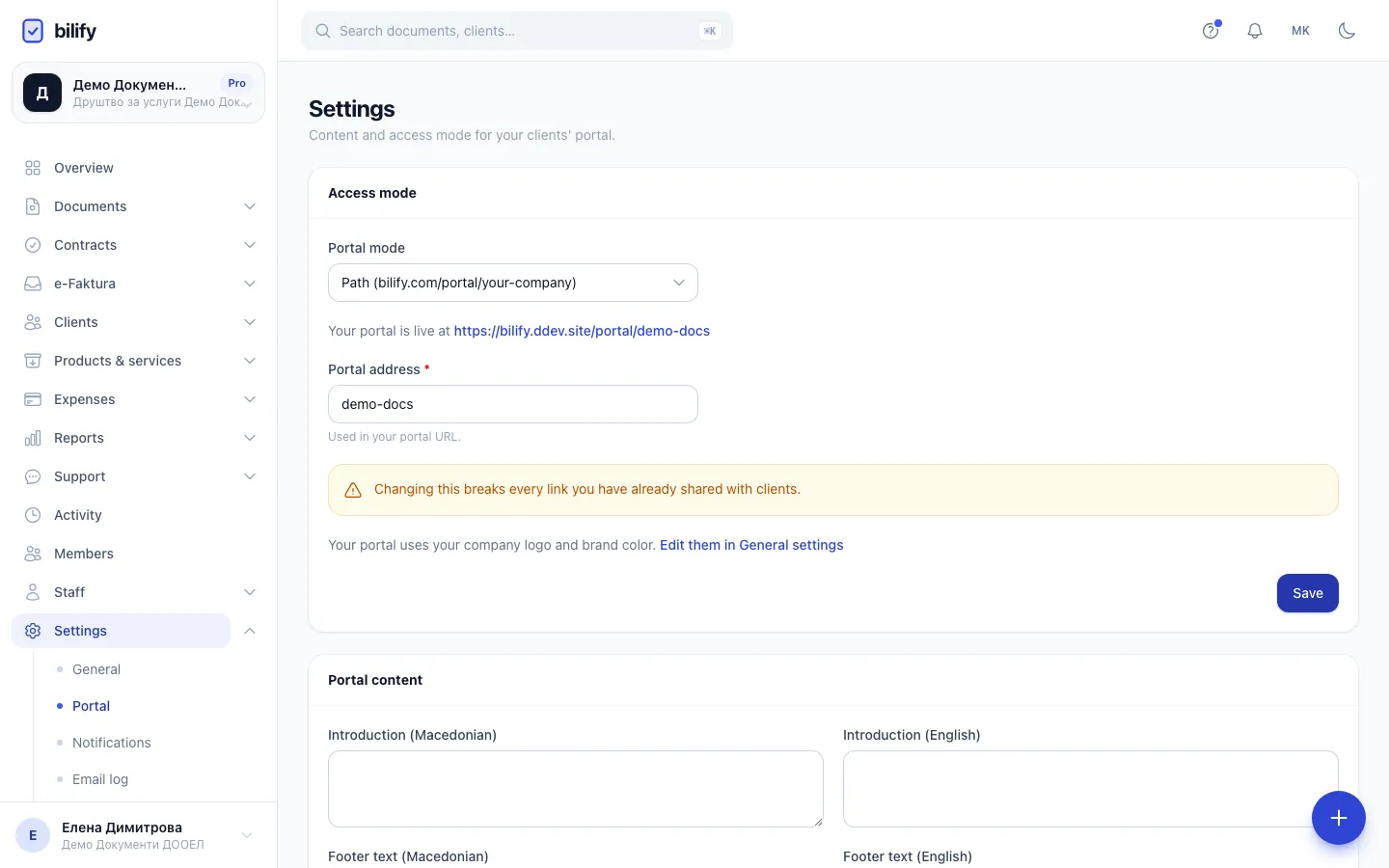Click the Reports bar chart icon

(33, 438)
